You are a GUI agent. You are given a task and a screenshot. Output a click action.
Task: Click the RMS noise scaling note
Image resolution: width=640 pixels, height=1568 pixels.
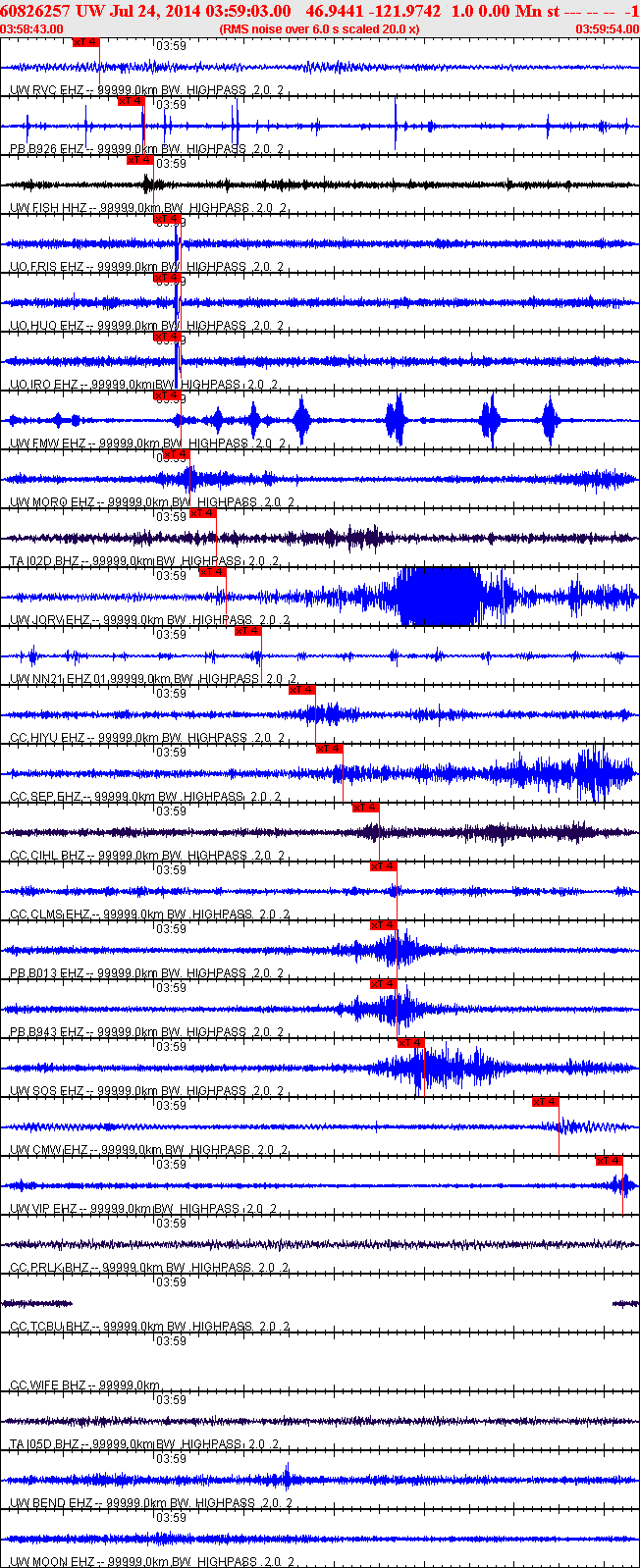click(x=319, y=29)
